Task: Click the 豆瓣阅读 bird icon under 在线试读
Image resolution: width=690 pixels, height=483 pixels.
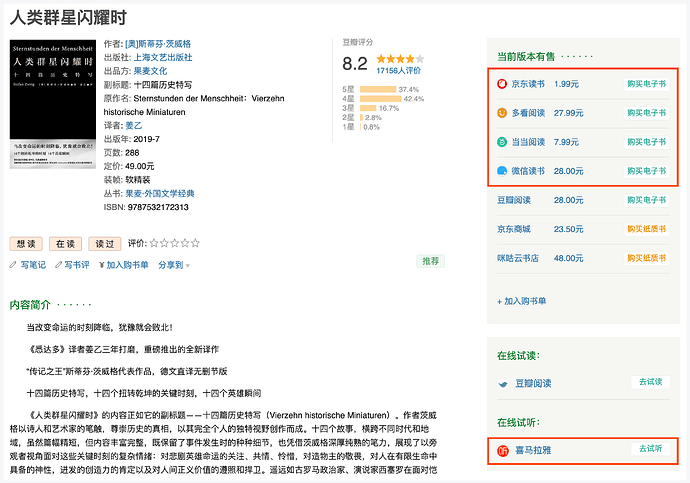Action: coord(503,384)
